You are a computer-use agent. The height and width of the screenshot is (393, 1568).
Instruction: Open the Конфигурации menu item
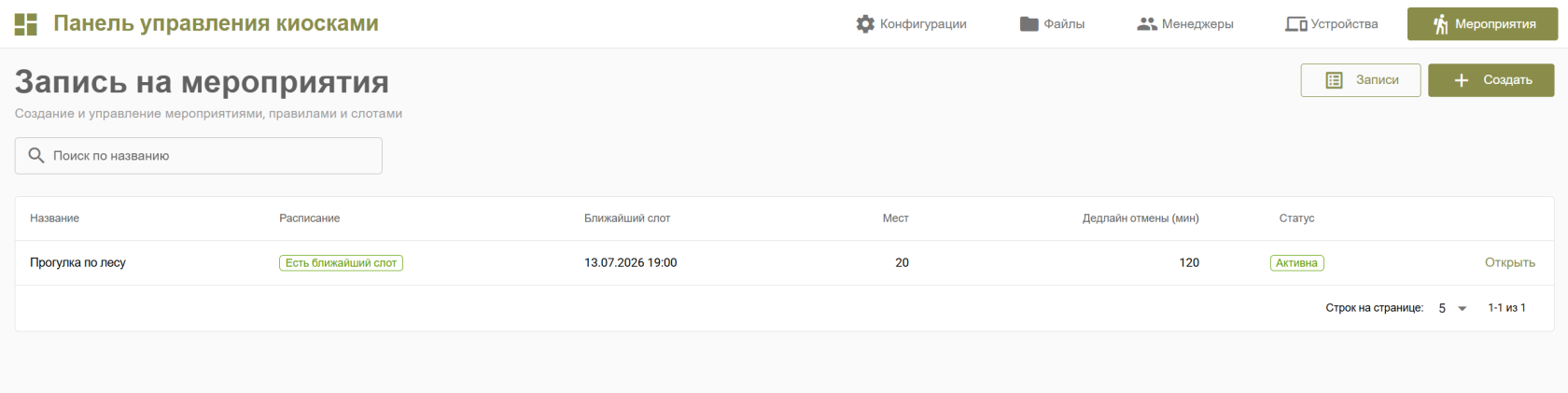point(911,24)
